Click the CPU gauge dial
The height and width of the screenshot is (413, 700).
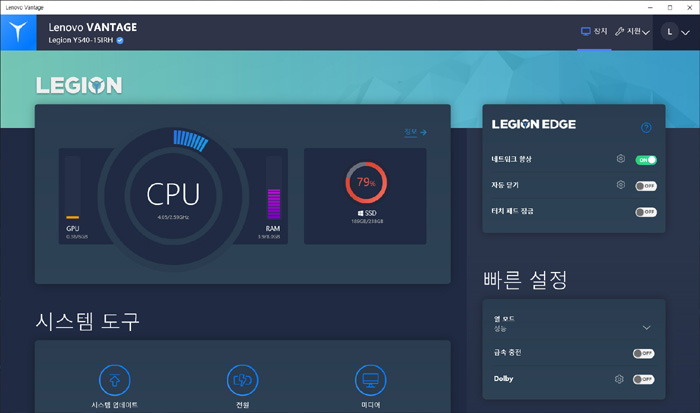click(173, 196)
